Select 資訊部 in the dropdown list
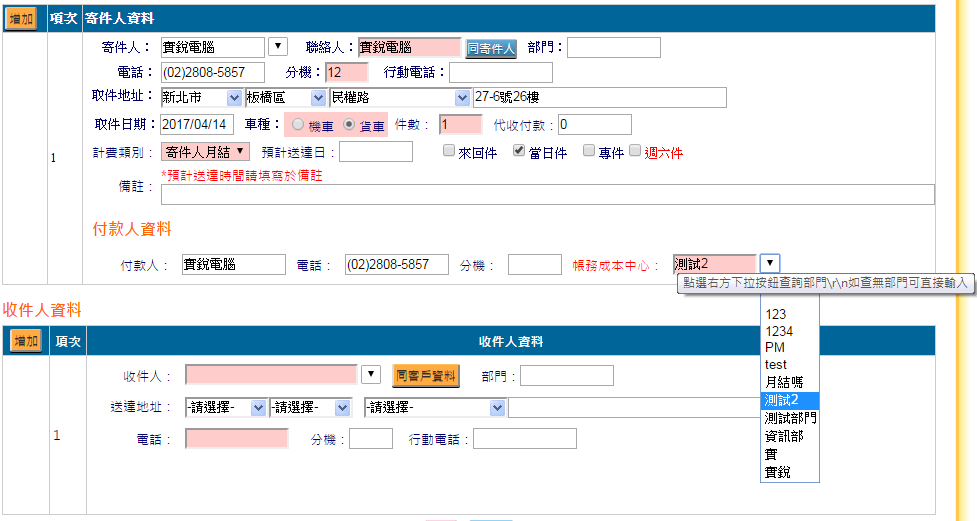Image resolution: width=977 pixels, height=521 pixels. 784,436
